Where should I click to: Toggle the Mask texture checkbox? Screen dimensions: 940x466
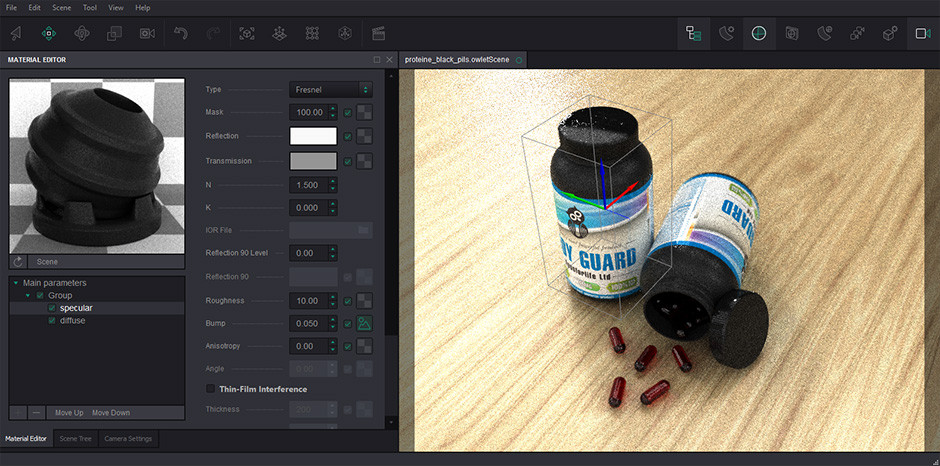[x=347, y=112]
